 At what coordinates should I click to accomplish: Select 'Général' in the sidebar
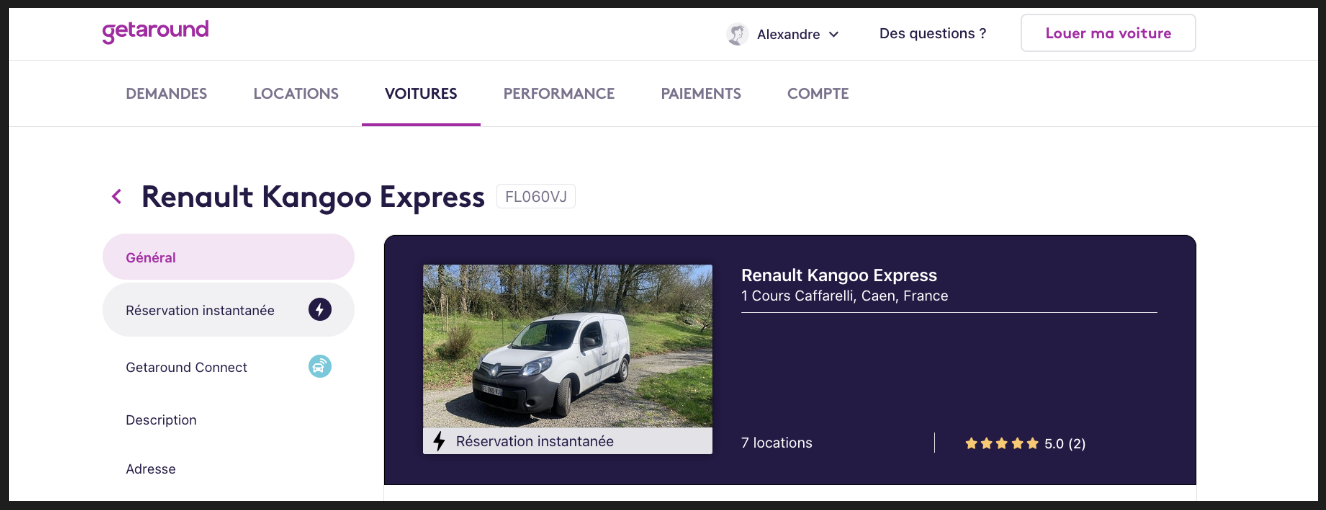tap(228, 257)
